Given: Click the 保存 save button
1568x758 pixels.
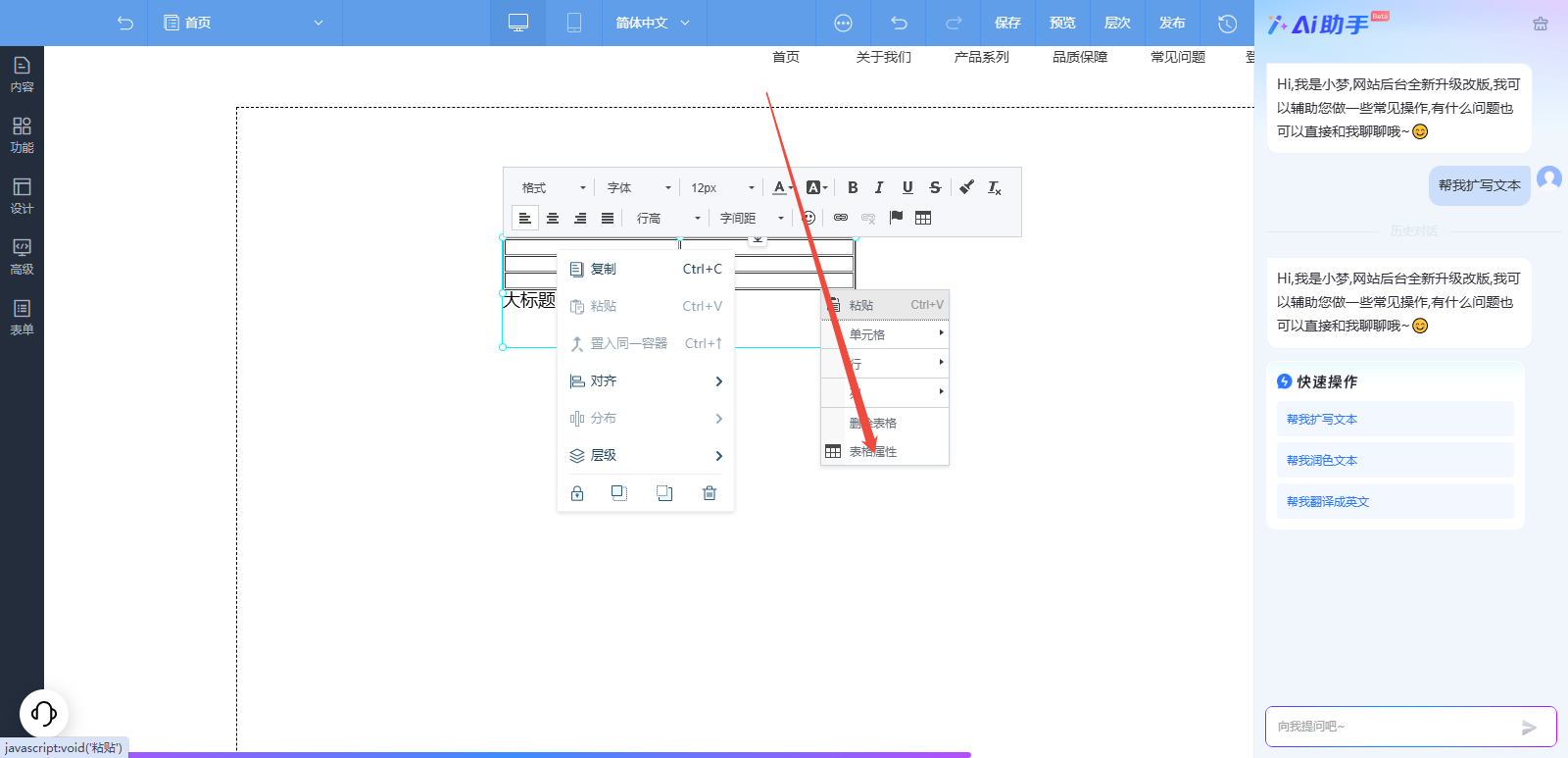Looking at the screenshot, I should [x=1007, y=23].
